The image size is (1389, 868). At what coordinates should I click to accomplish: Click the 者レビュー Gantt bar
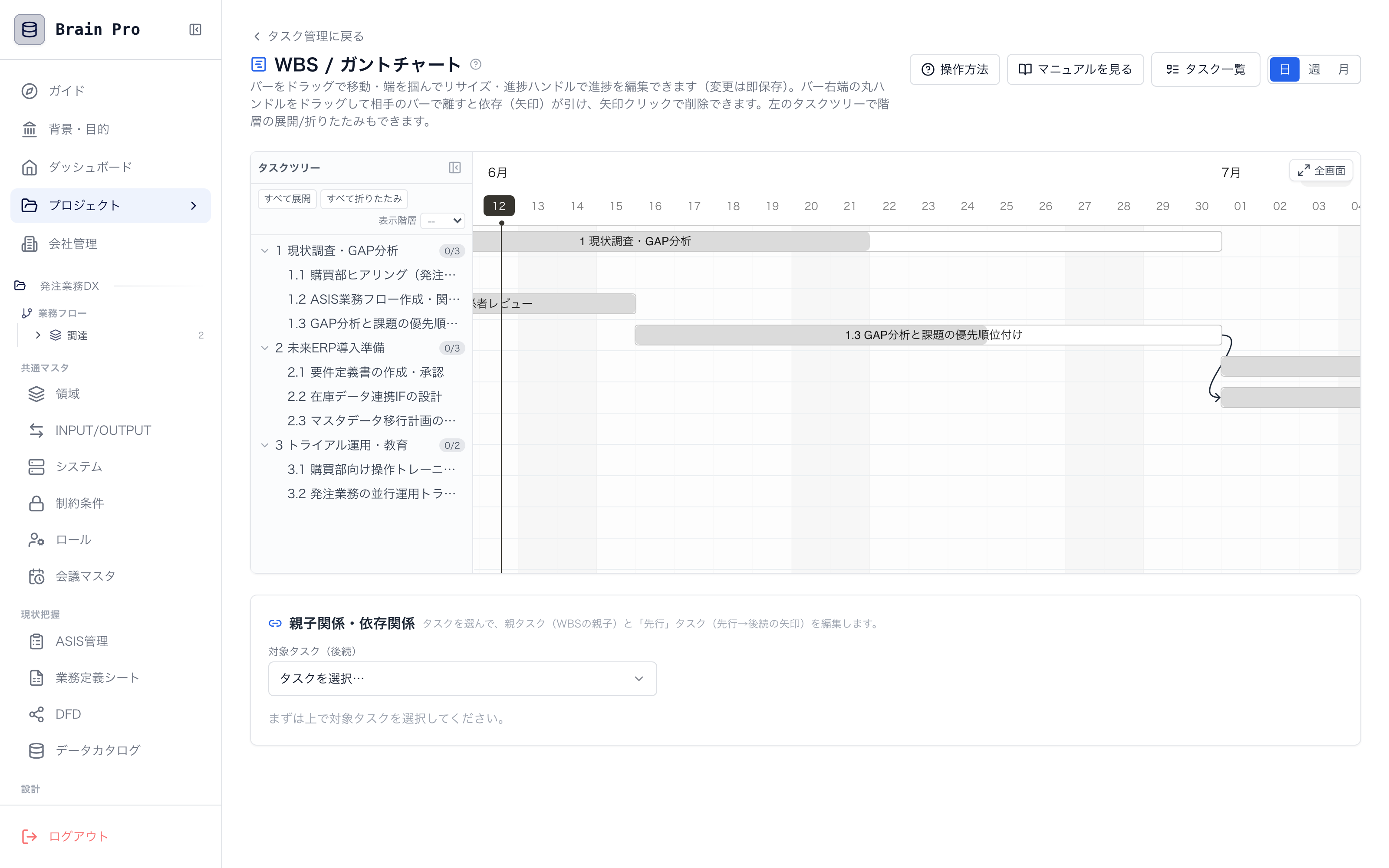click(554, 304)
